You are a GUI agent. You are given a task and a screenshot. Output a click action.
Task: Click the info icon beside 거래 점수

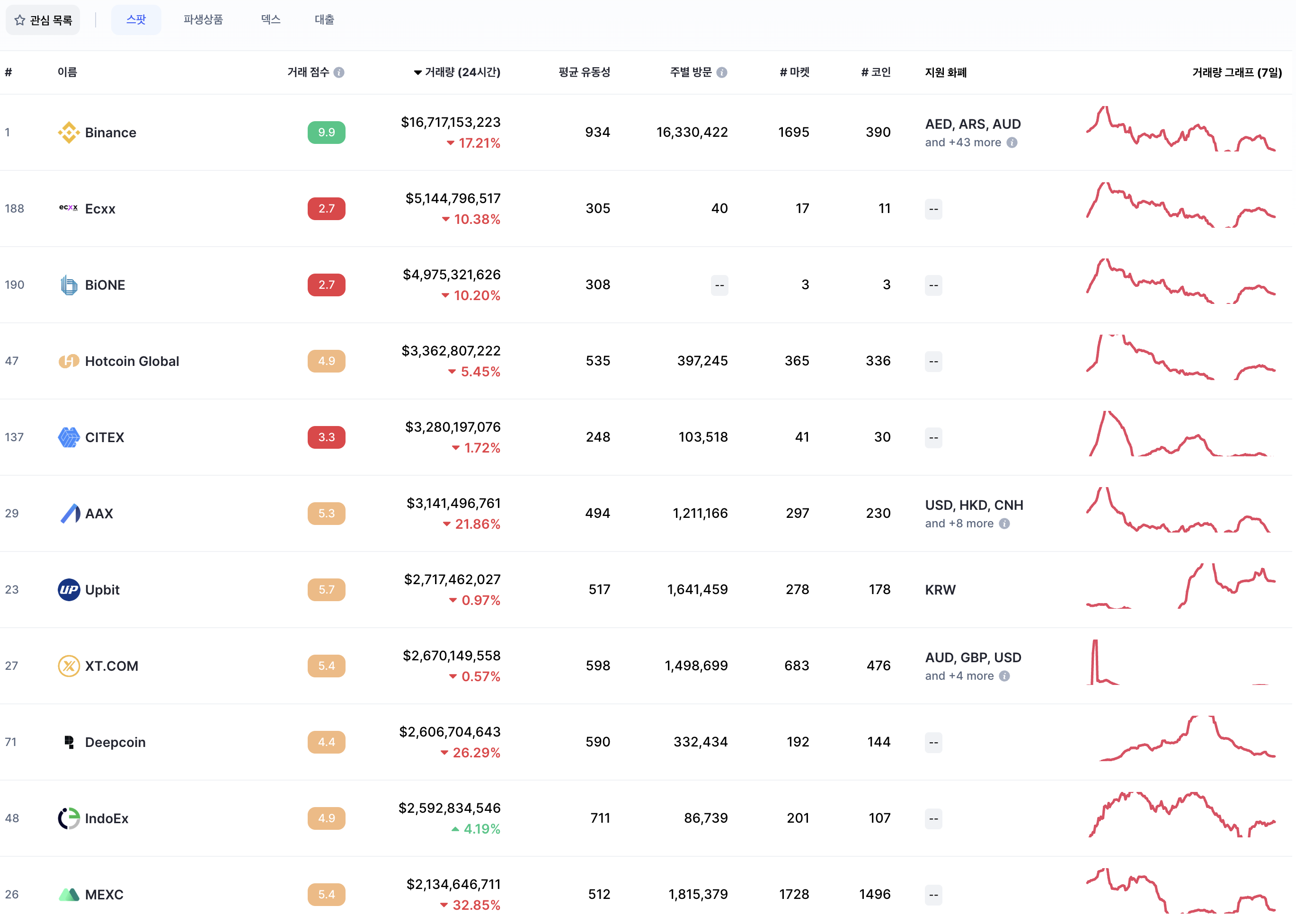click(339, 72)
